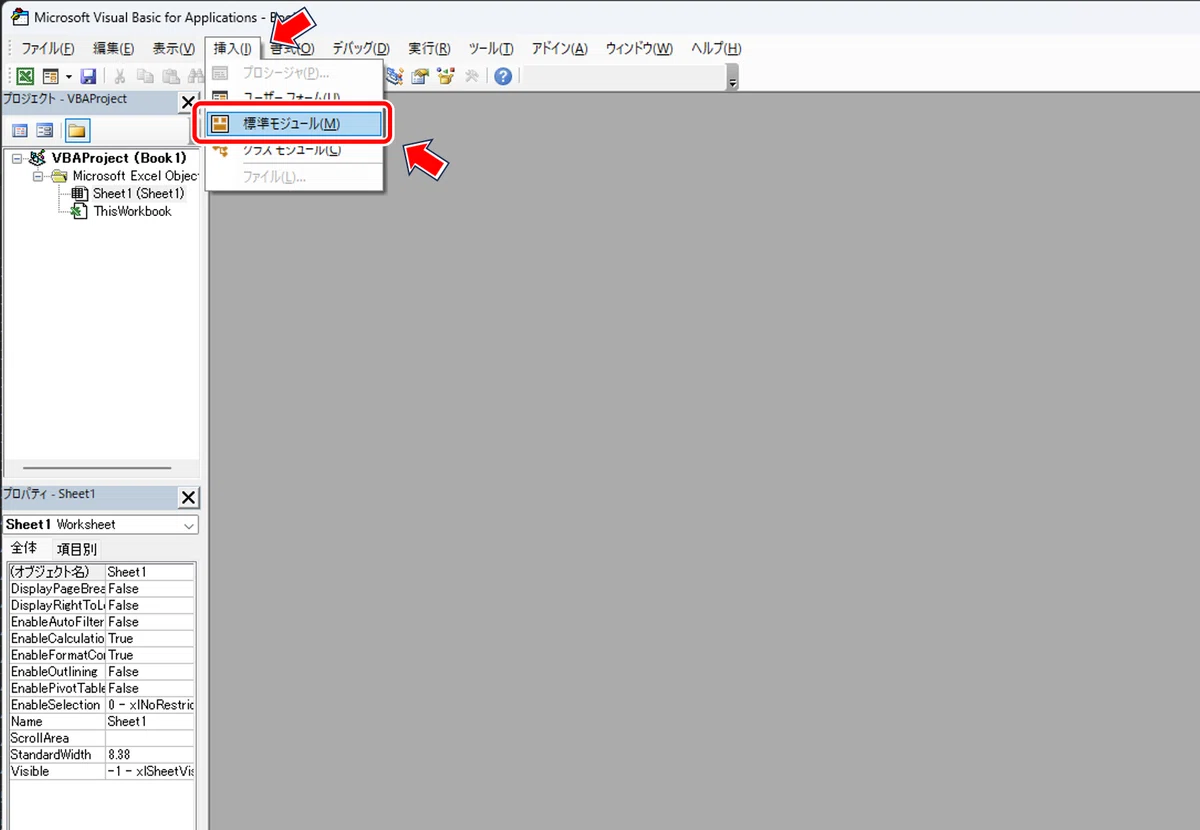Click the EnableSelection xlNoRestrictions value
Screen dimensions: 1200x830
(150, 705)
